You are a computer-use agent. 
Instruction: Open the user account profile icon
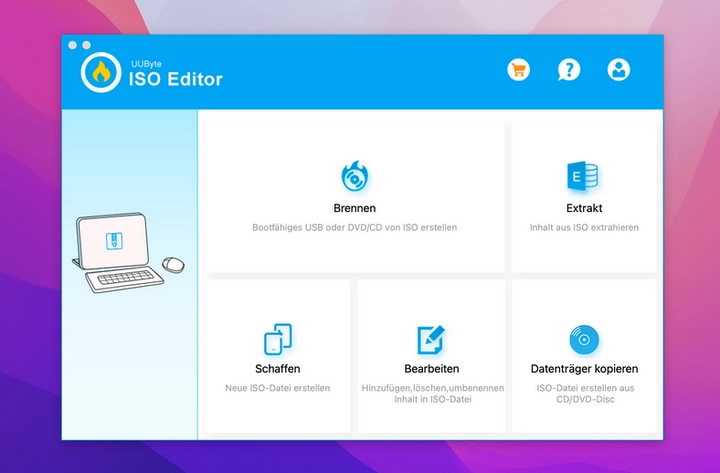(619, 70)
